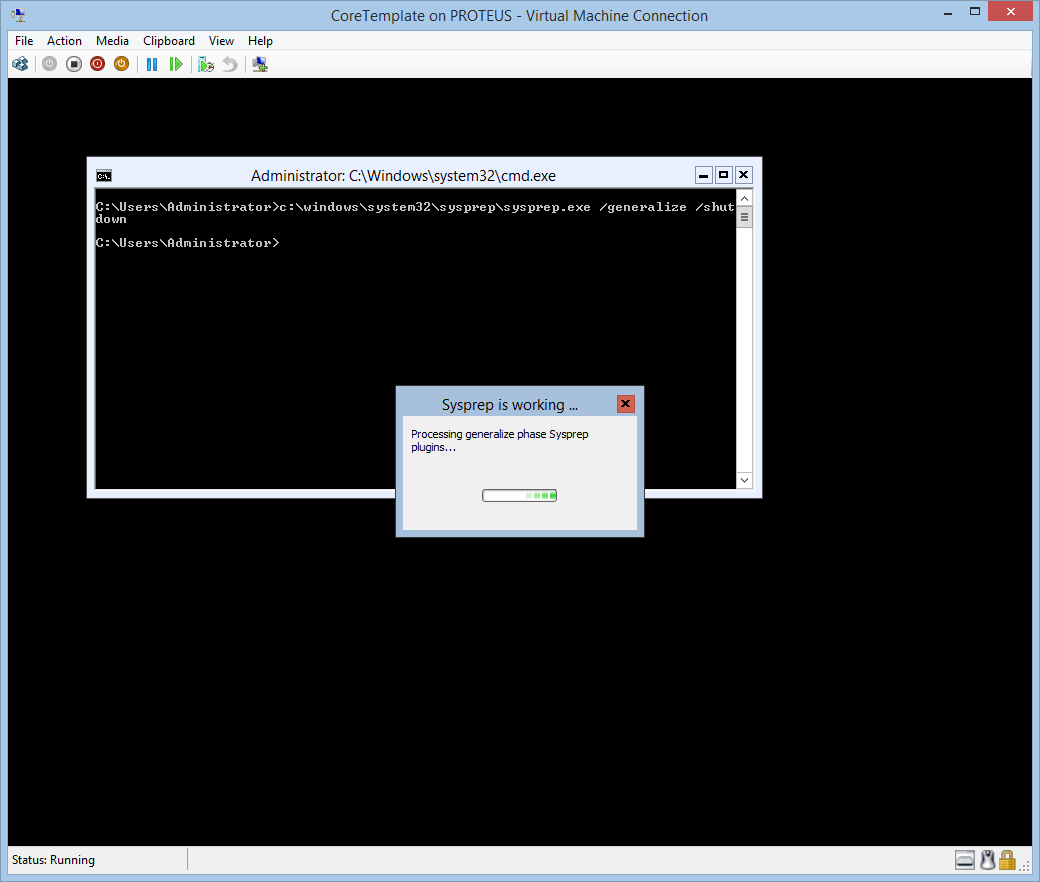Click the Enhanced Session monitor icon
1040x882 pixels.
point(260,64)
